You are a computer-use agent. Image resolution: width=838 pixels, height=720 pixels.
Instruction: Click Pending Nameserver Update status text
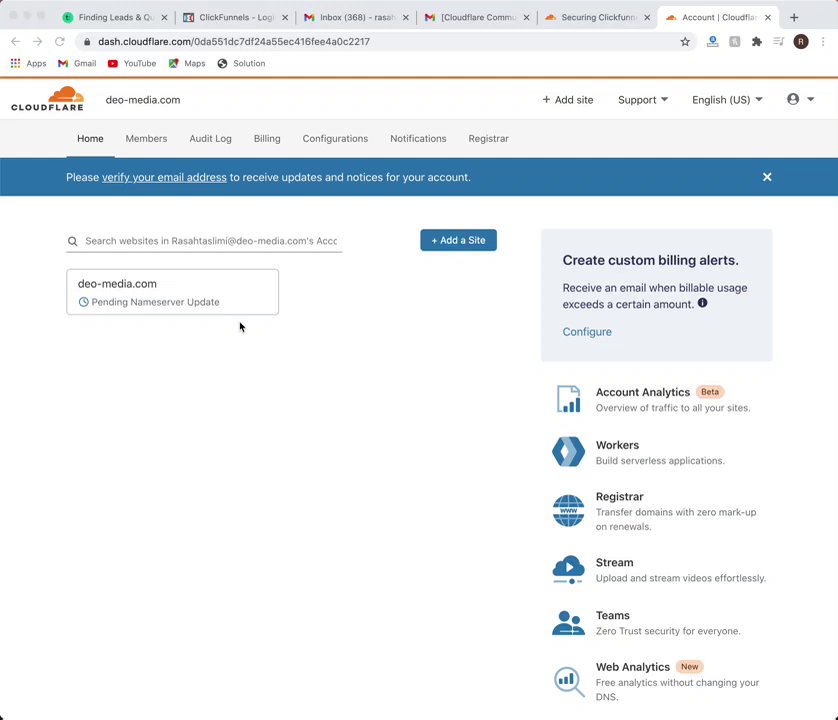tap(156, 302)
